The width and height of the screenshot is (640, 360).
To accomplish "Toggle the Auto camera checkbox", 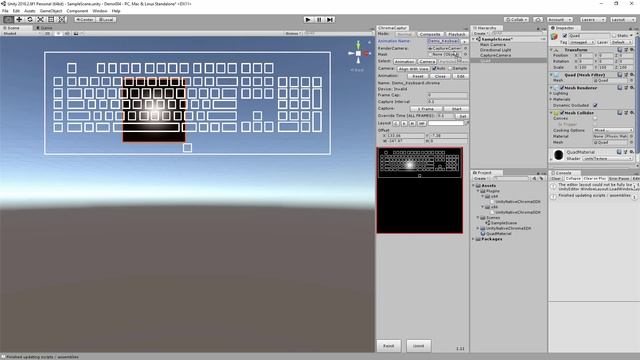I will [x=434, y=69].
